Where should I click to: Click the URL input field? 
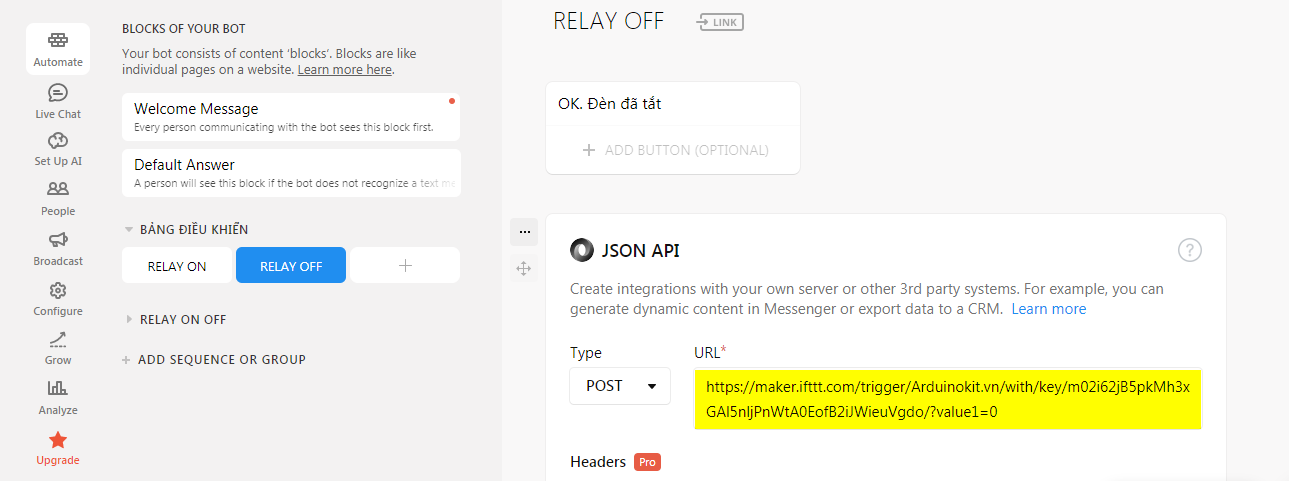(947, 399)
